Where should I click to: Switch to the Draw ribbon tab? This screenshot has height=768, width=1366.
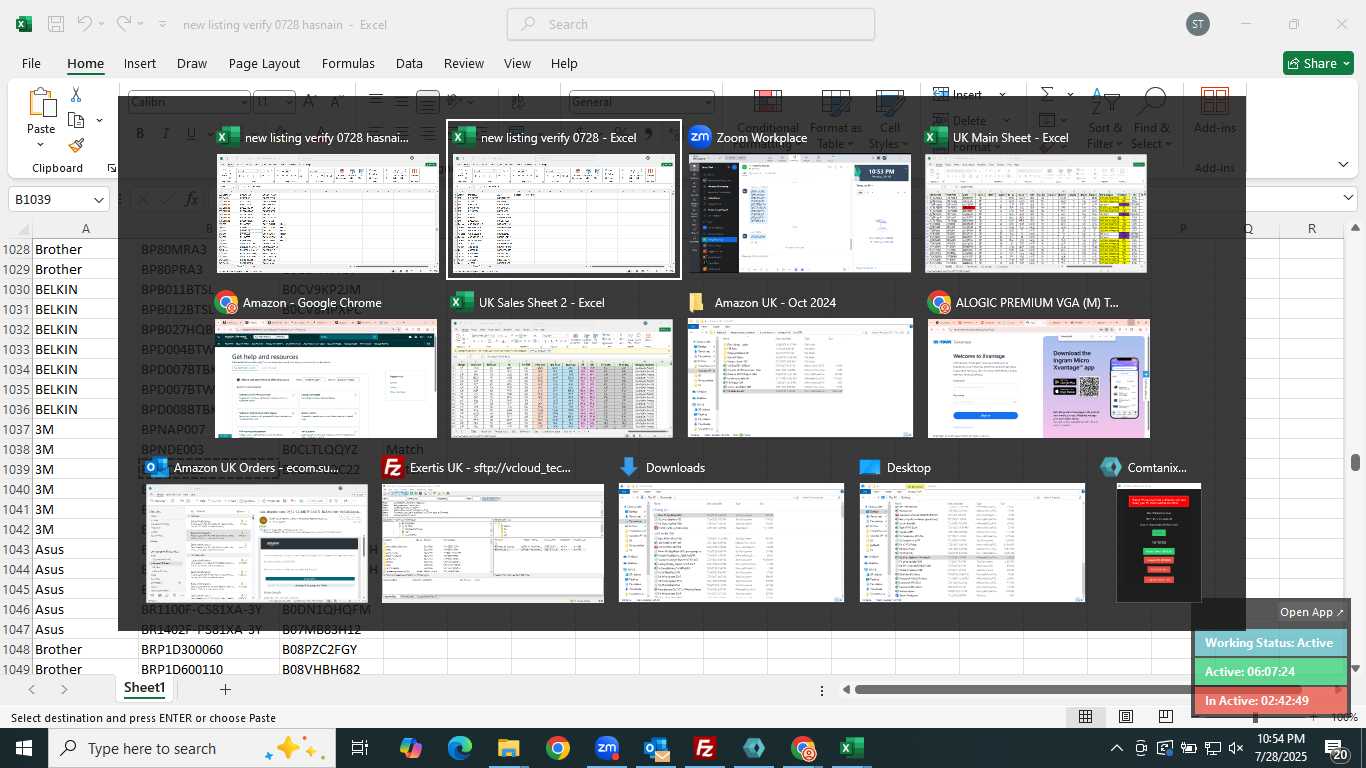(x=192, y=63)
